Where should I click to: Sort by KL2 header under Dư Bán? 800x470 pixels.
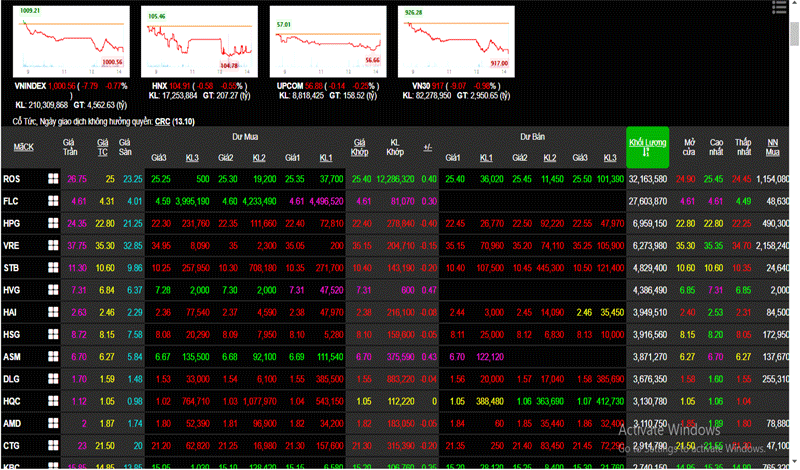point(549,158)
